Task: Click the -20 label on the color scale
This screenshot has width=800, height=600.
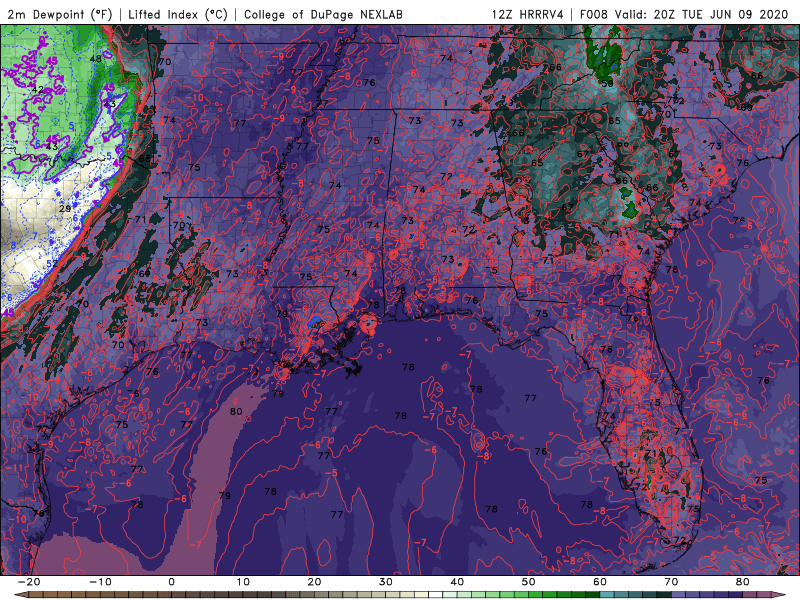Action: point(29,582)
